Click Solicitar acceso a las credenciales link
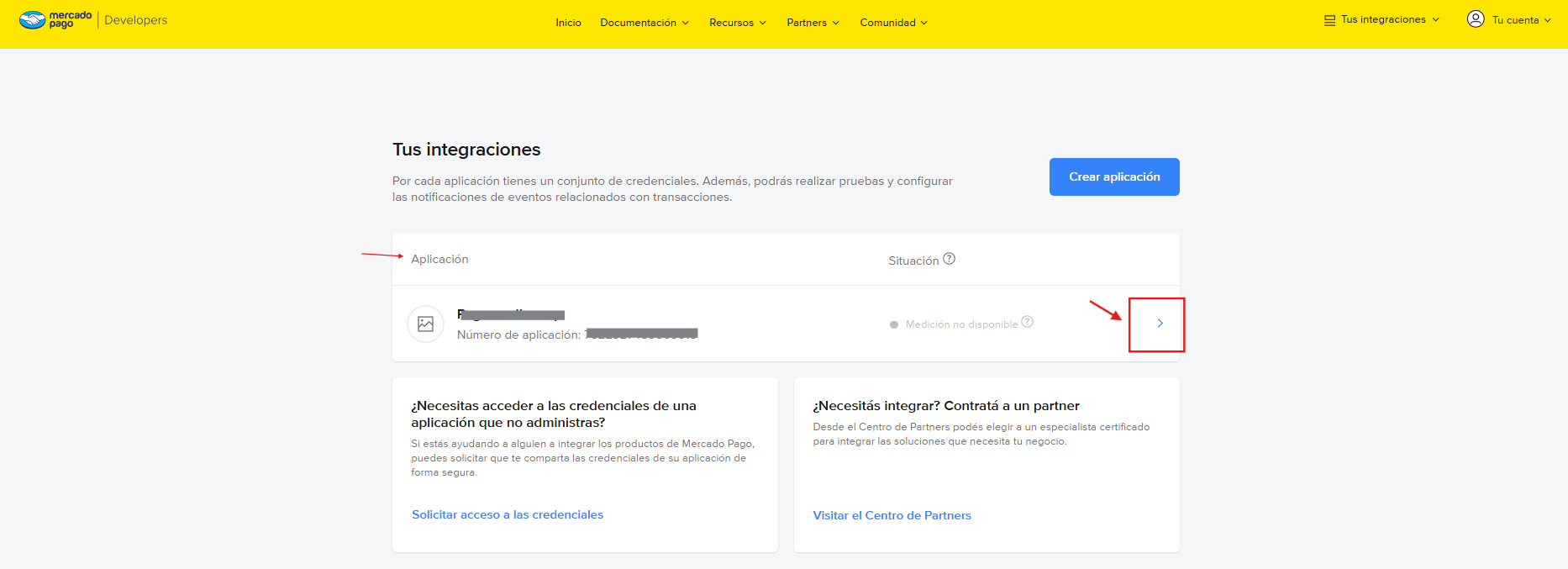This screenshot has height=569, width=1568. point(508,514)
